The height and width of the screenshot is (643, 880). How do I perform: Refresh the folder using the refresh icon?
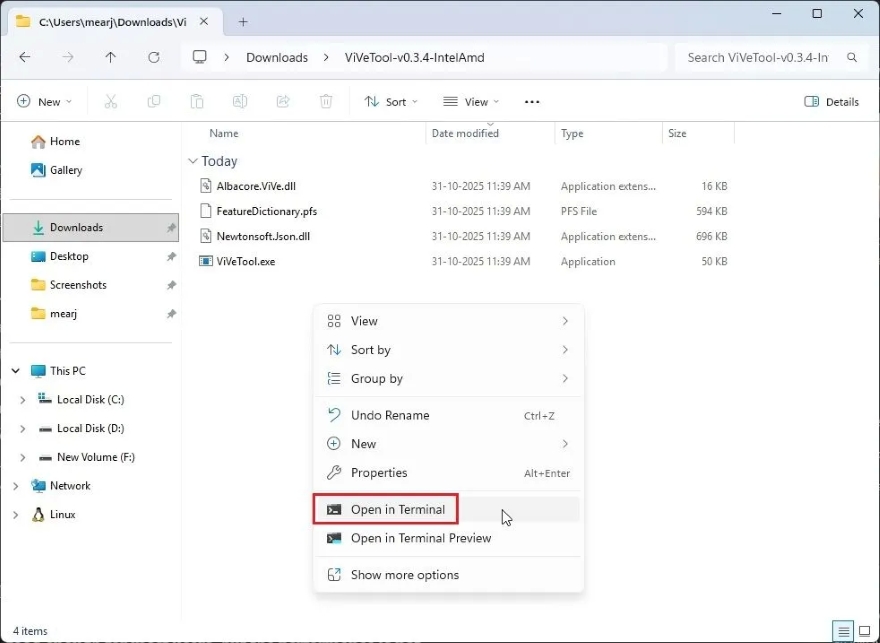(x=153, y=57)
